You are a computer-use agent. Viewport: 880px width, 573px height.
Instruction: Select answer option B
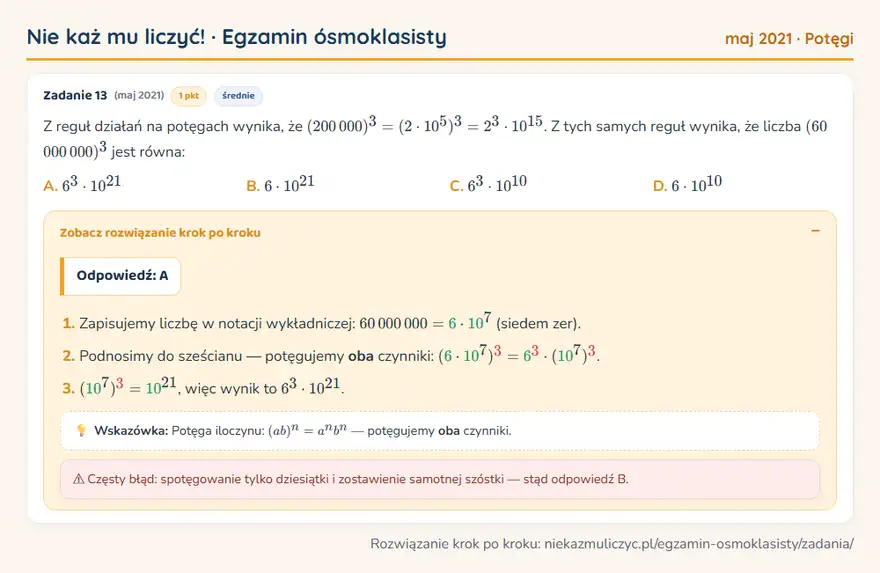pos(281,184)
